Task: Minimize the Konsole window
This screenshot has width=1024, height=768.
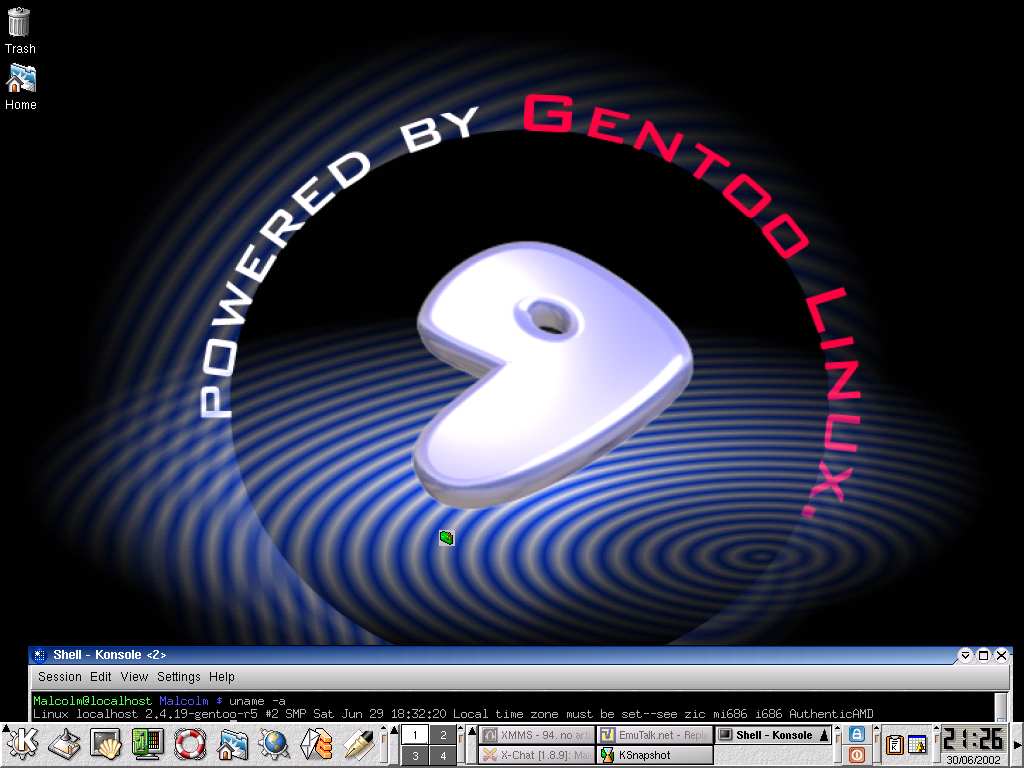Action: [965, 655]
